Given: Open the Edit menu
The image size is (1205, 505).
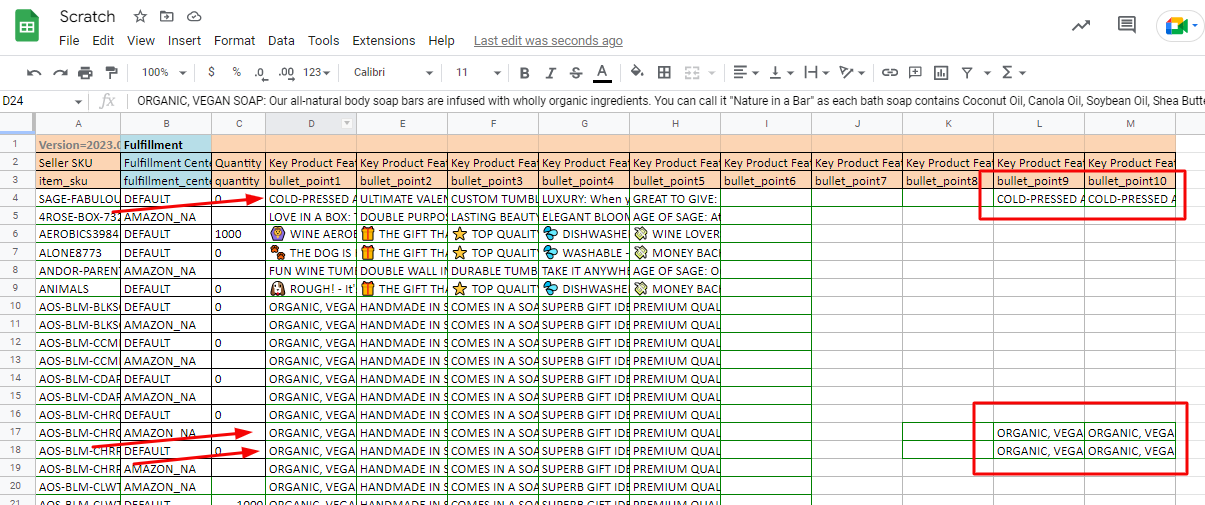Looking at the screenshot, I should click(x=103, y=41).
